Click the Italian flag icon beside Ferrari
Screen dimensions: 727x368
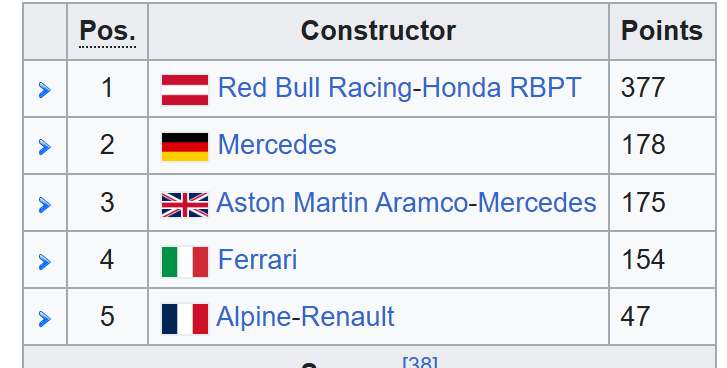pos(185,262)
